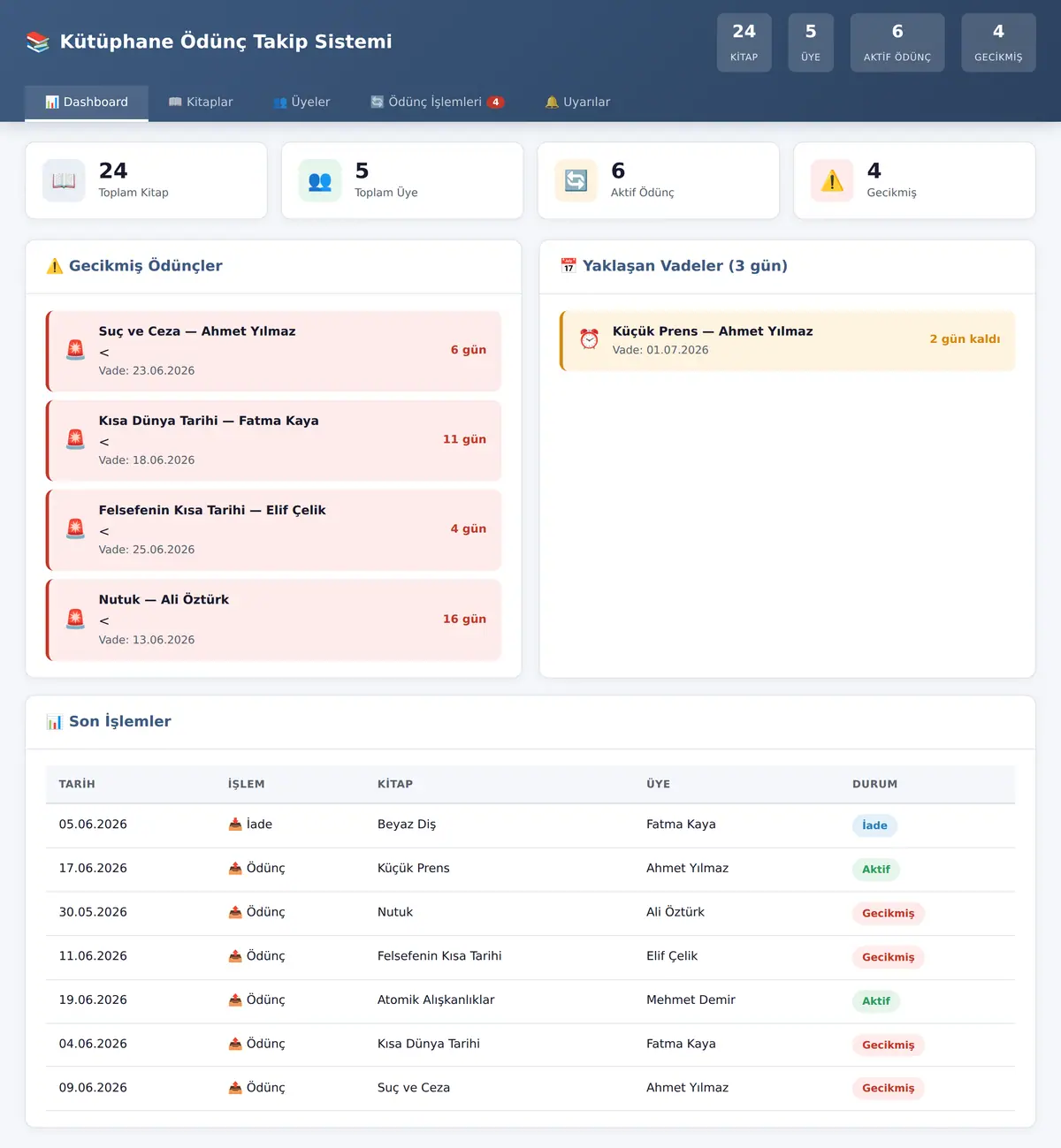
Task: Switch to the Üyeler tab
Action: [302, 102]
